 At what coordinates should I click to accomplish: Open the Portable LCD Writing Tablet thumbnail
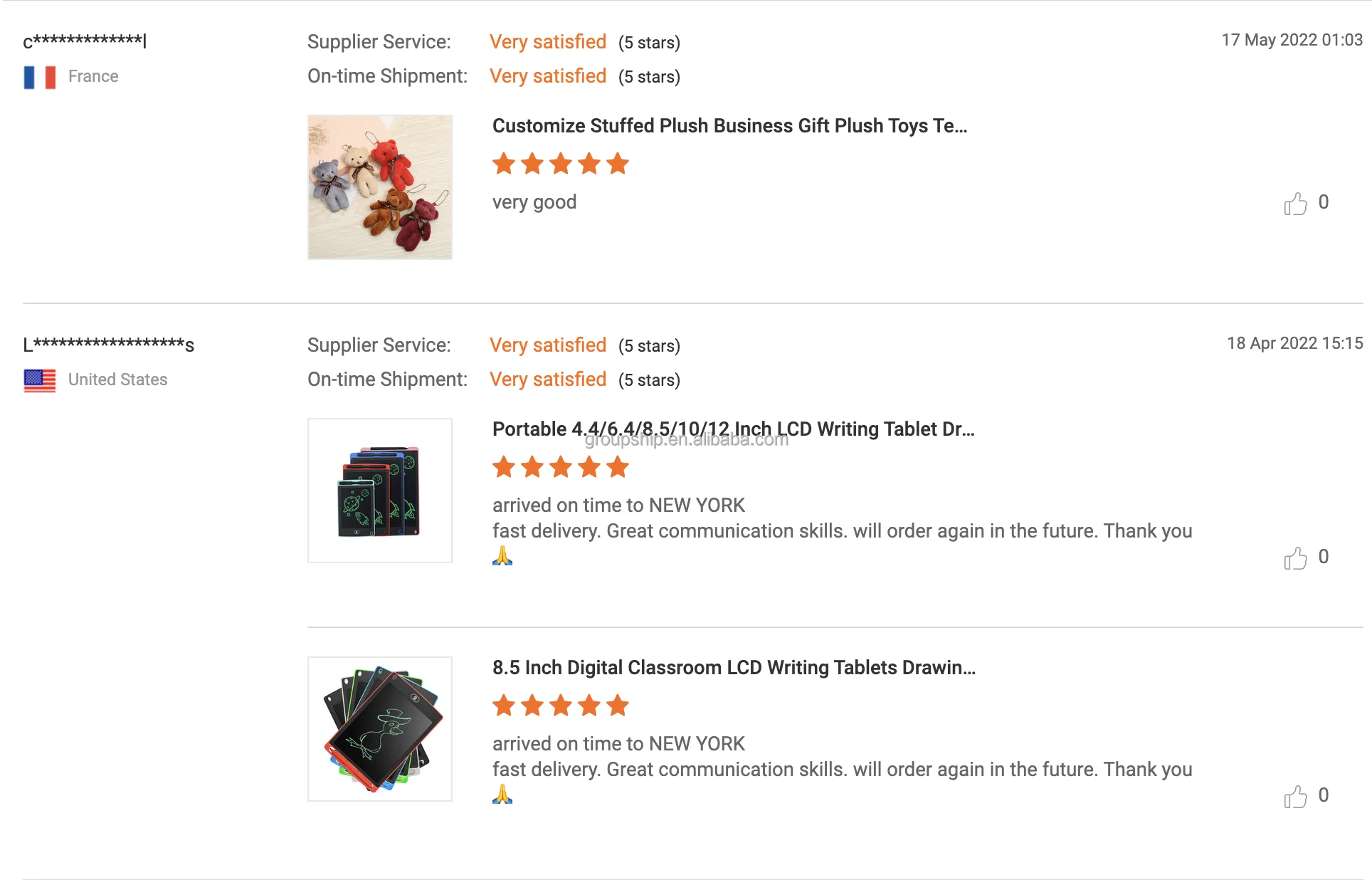380,491
